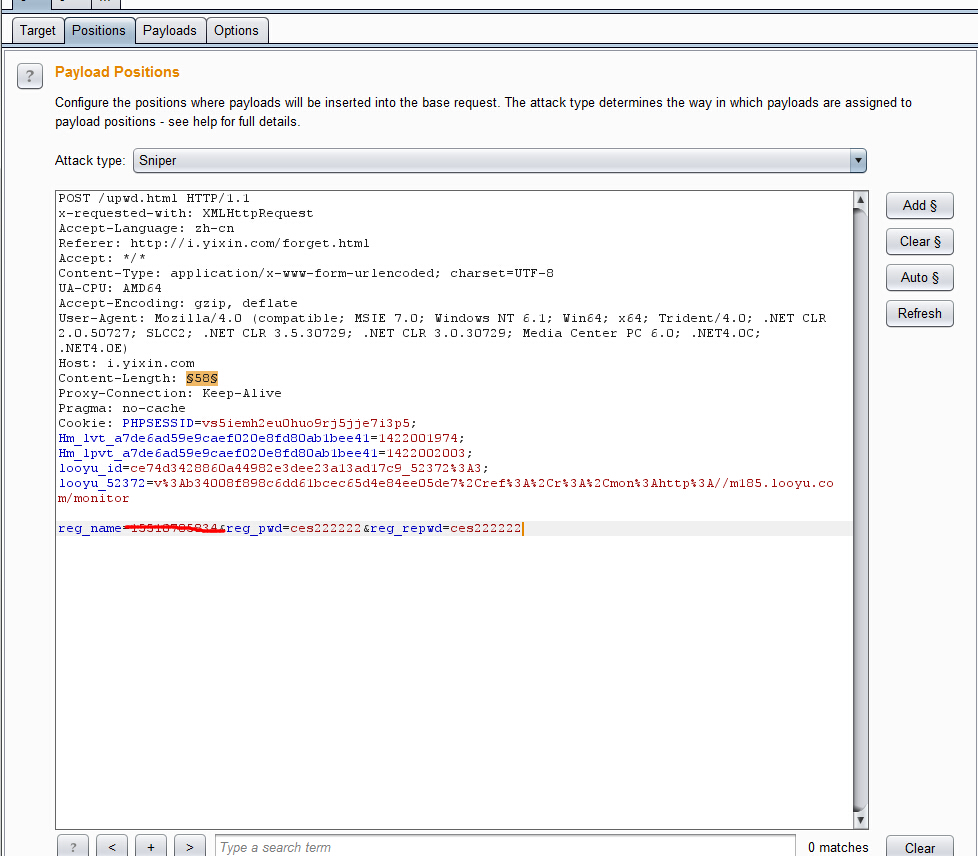Click the Clear search button
978x856 pixels.
pyautogui.click(x=919, y=847)
